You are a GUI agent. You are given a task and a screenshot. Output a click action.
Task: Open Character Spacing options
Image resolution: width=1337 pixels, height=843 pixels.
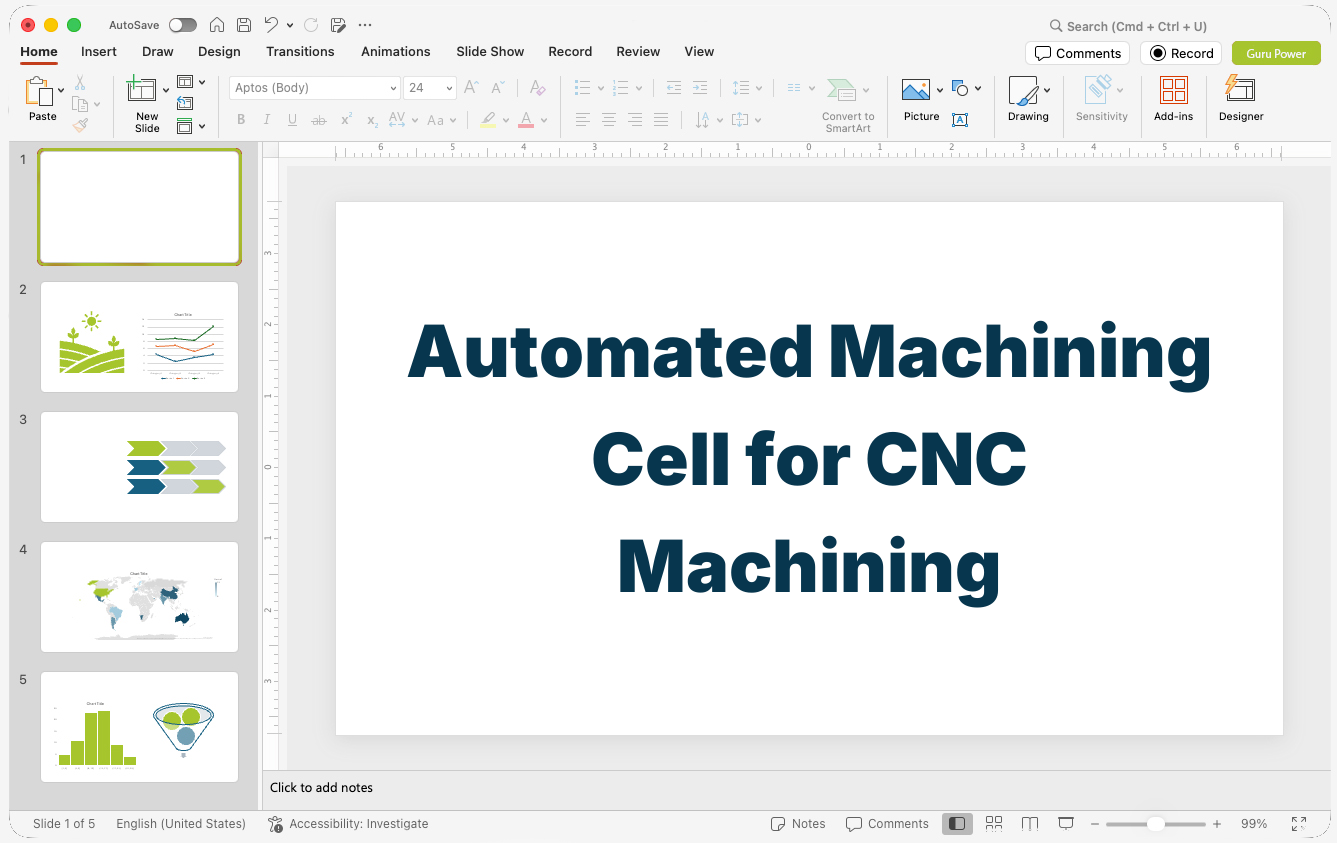point(401,120)
